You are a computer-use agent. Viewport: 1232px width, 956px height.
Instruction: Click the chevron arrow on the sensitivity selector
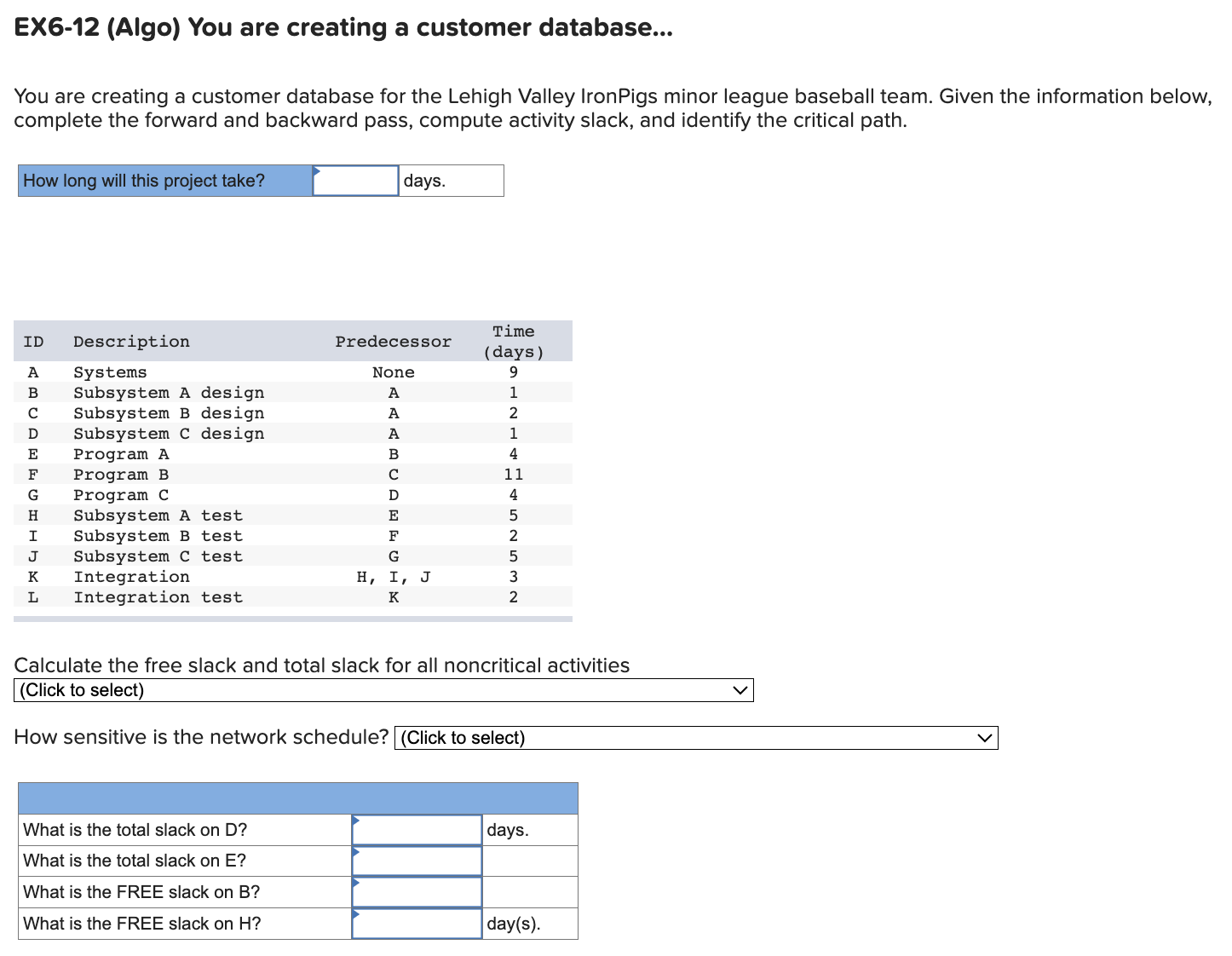click(x=984, y=738)
